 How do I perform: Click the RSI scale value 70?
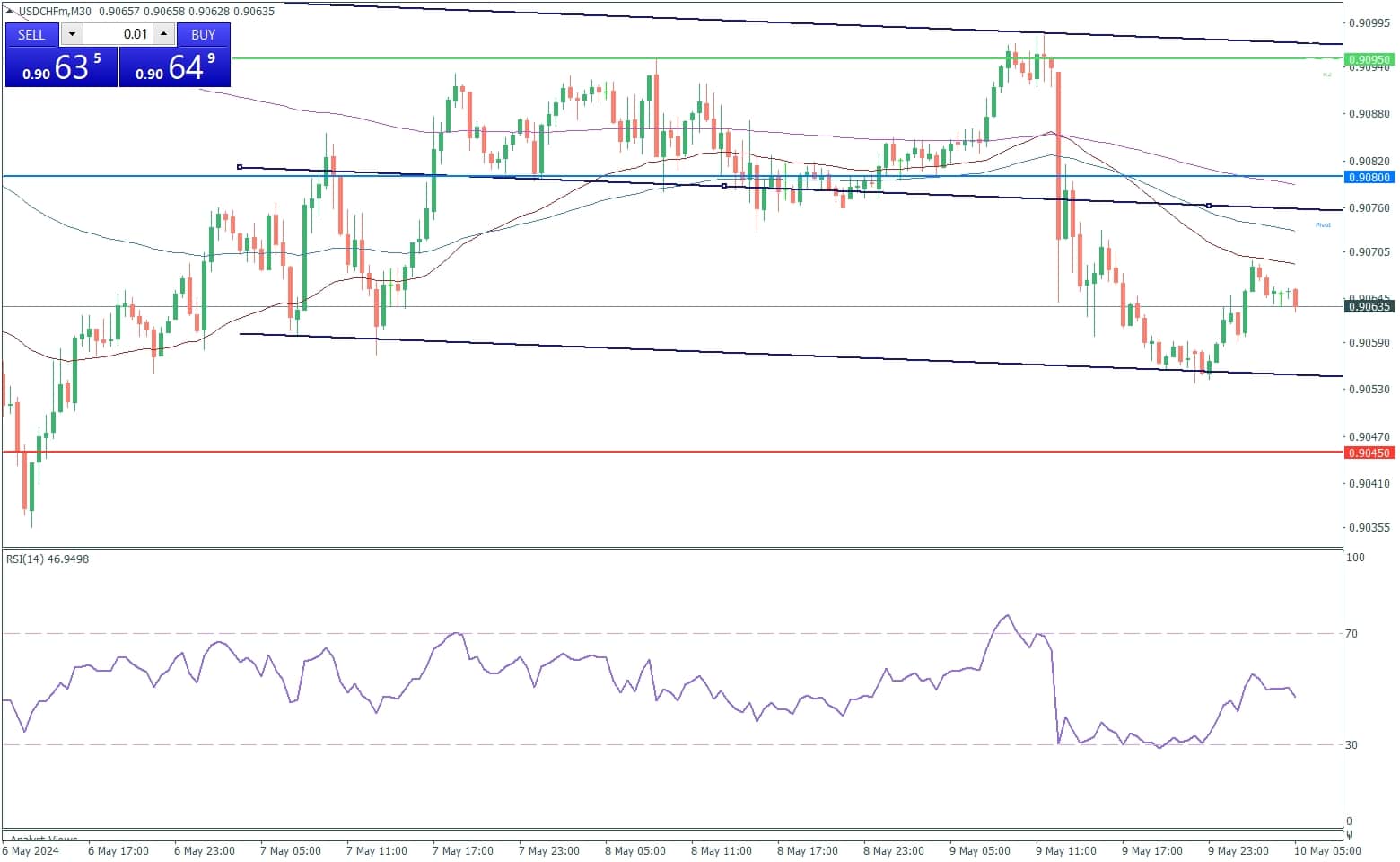1352,633
